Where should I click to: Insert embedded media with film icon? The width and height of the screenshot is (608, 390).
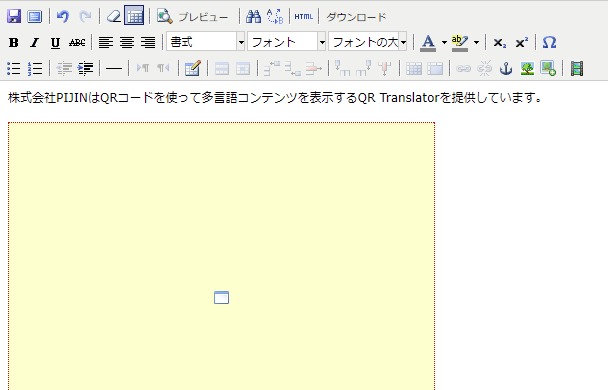tap(577, 69)
